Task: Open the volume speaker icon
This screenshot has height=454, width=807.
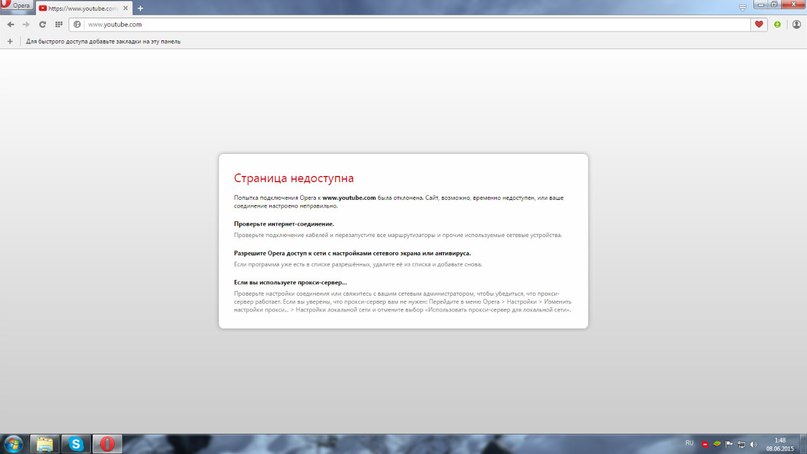Action: tap(753, 444)
